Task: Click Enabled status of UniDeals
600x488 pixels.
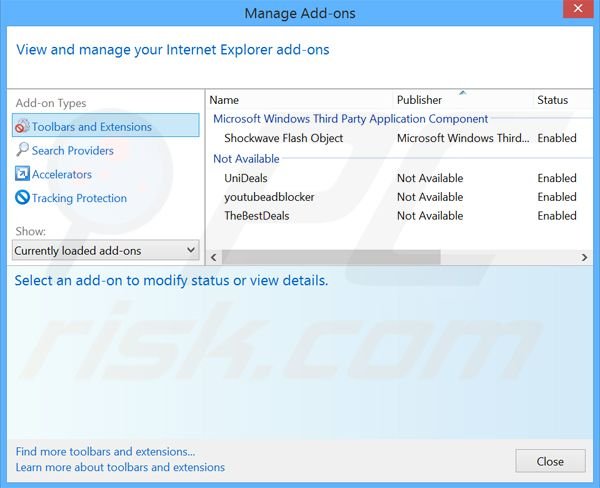Action: click(x=557, y=178)
